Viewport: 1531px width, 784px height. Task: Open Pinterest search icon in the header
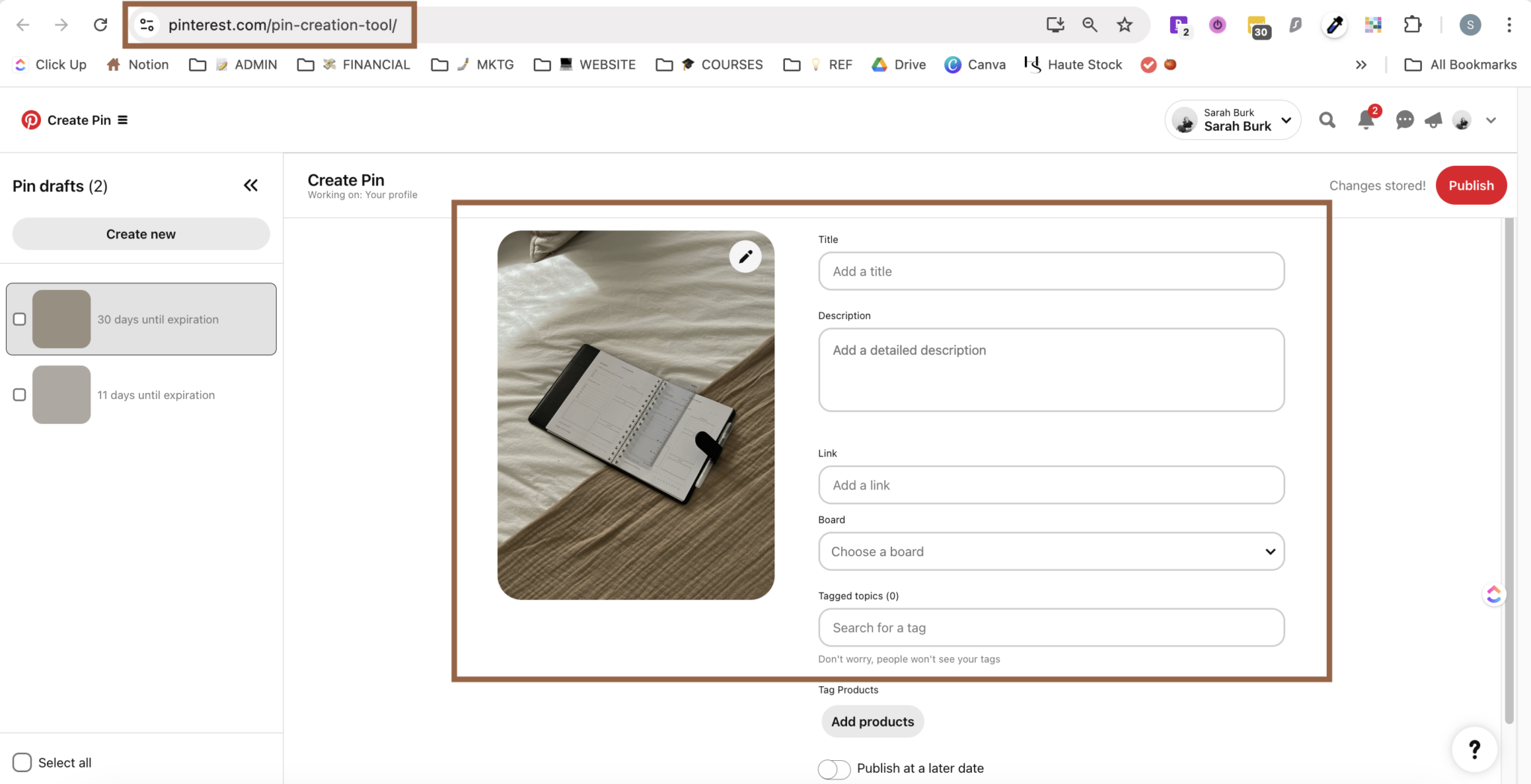1327,120
